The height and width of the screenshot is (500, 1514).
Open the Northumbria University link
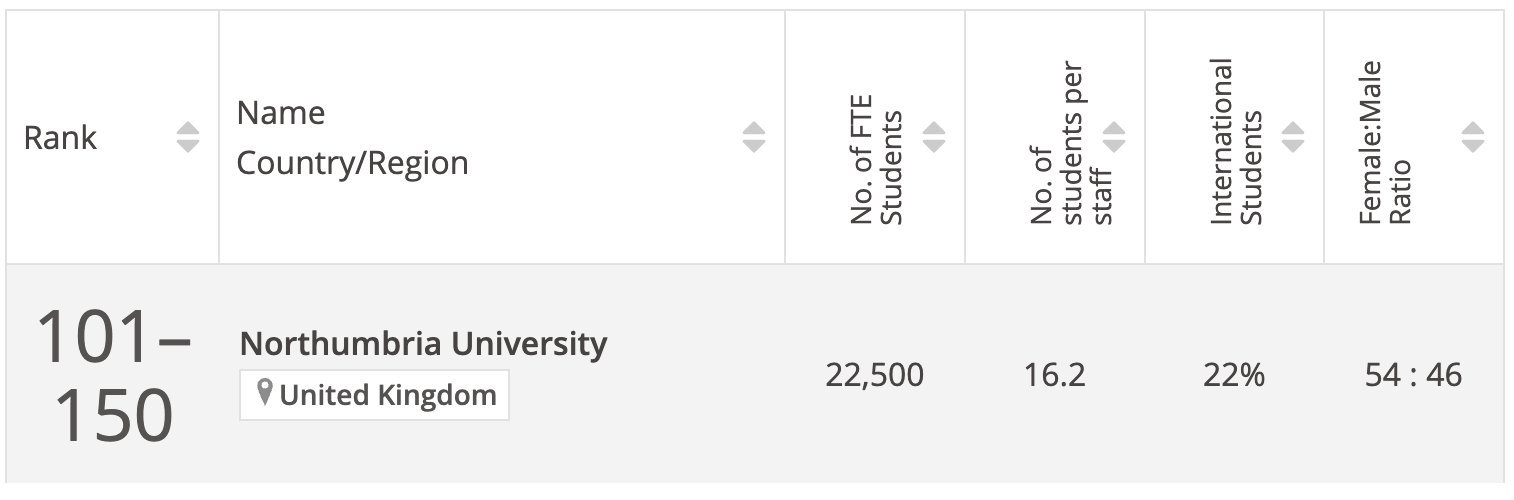[x=423, y=344]
